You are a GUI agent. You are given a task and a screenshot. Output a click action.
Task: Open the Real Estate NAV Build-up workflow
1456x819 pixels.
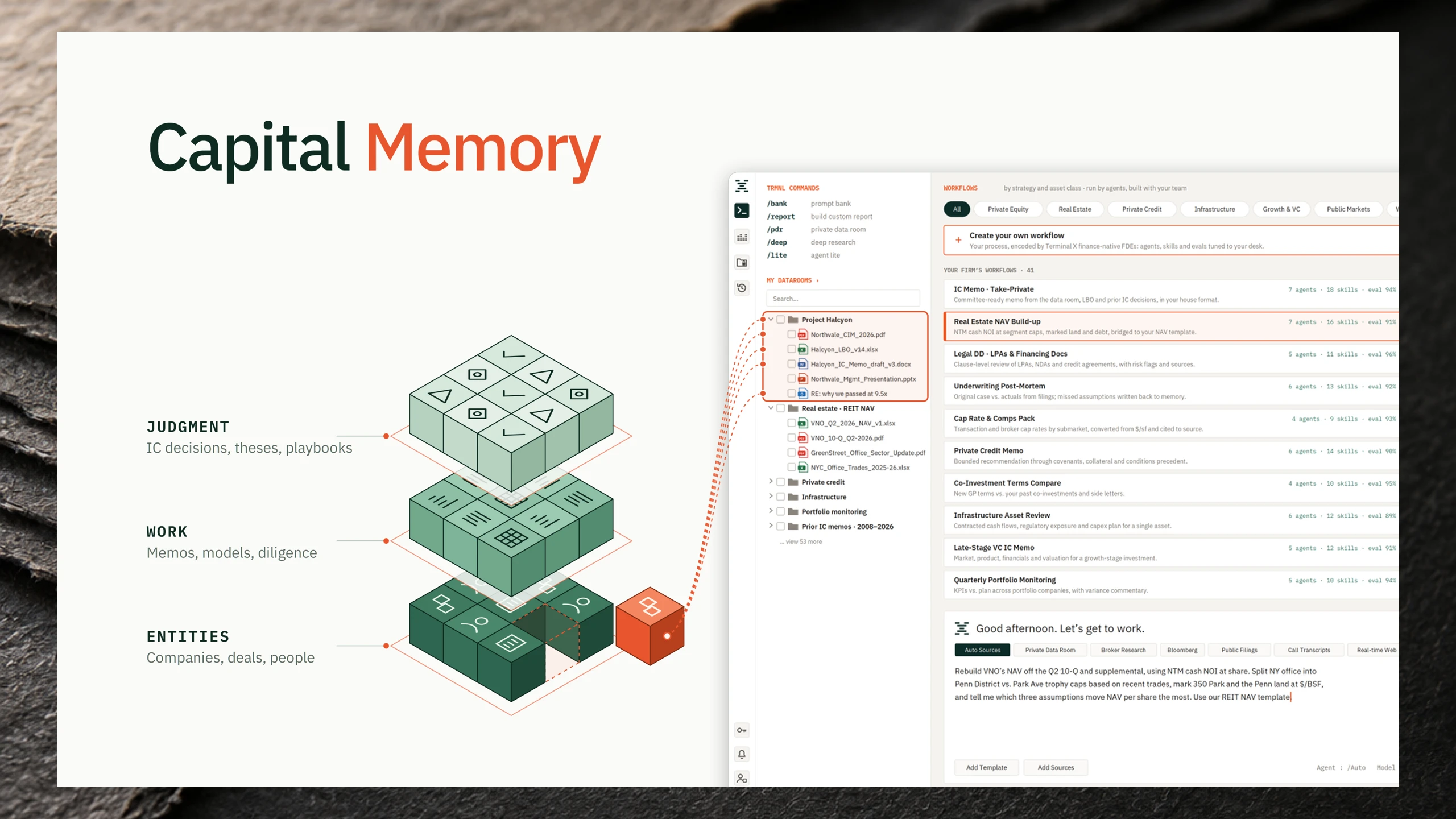click(x=1171, y=326)
